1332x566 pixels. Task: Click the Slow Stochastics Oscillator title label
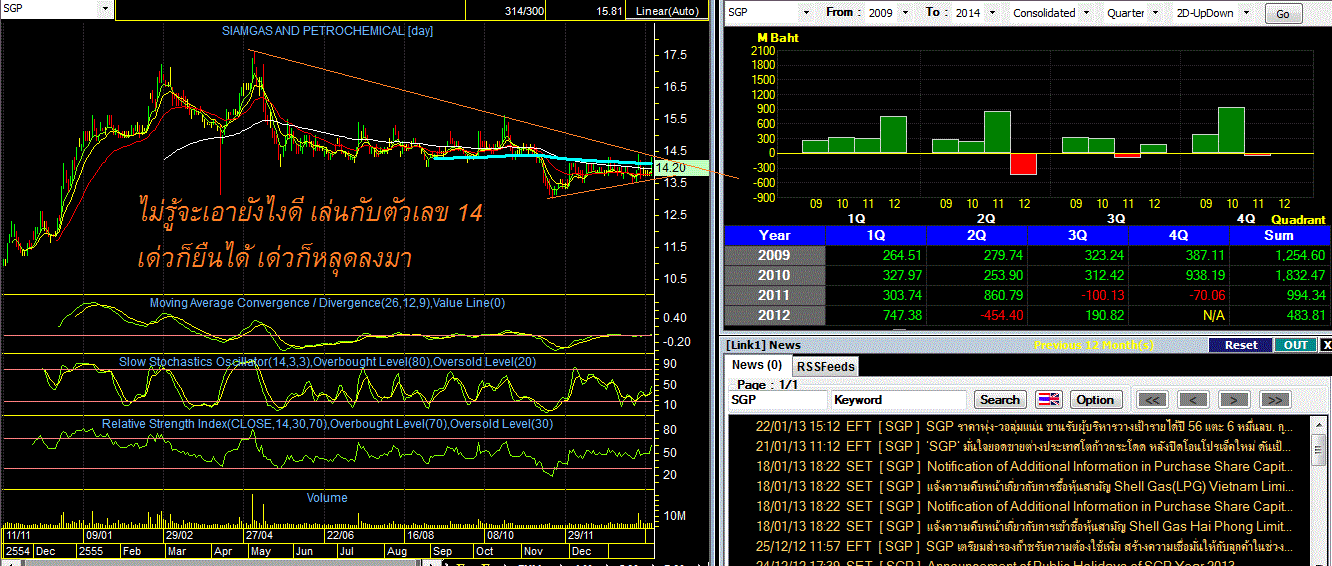pos(327,362)
